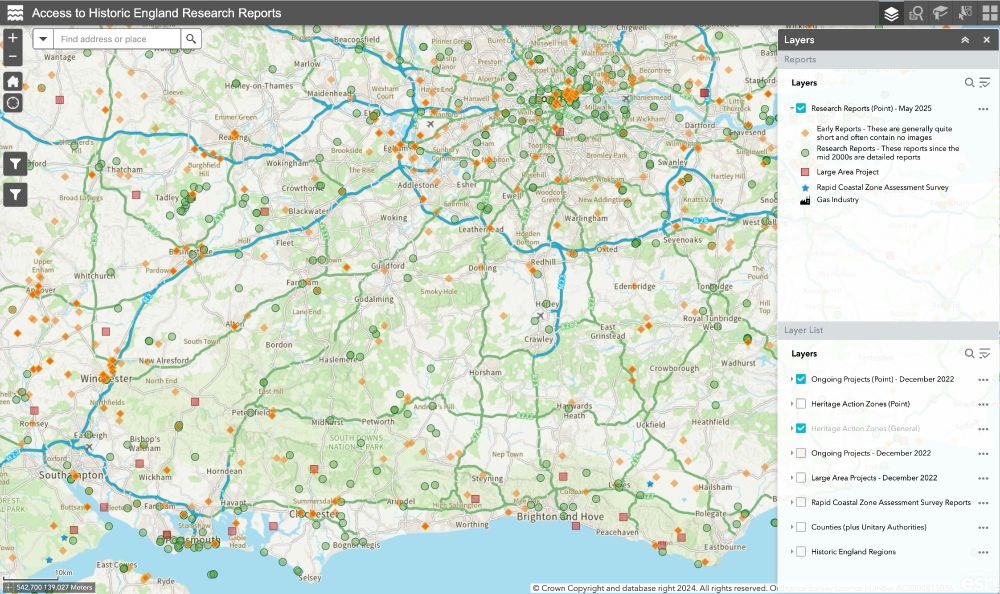
Task: Zoom out of the map
Action: (13, 56)
